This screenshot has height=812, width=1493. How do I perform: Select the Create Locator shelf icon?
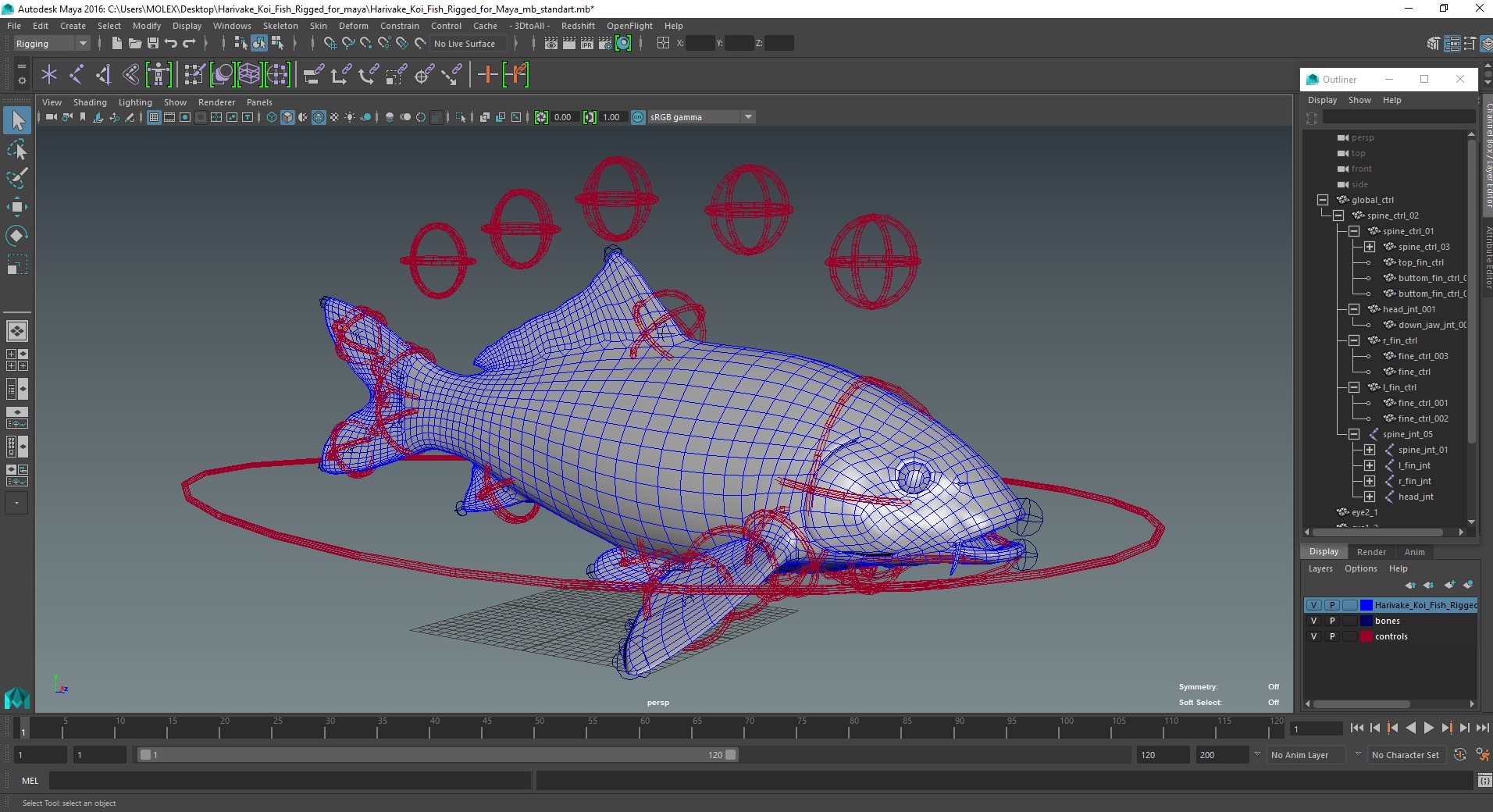click(x=49, y=75)
